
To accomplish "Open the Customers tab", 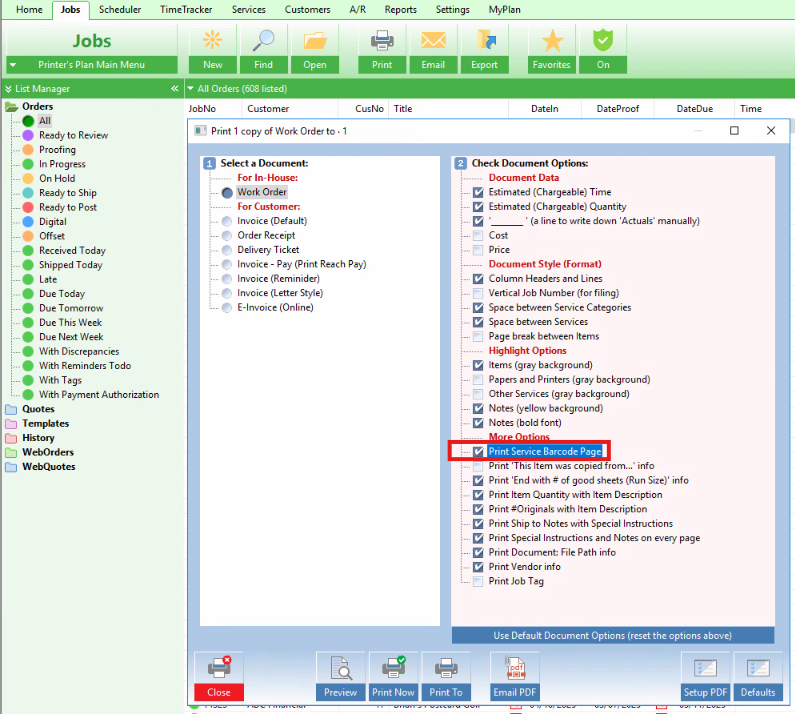I will pyautogui.click(x=307, y=10).
